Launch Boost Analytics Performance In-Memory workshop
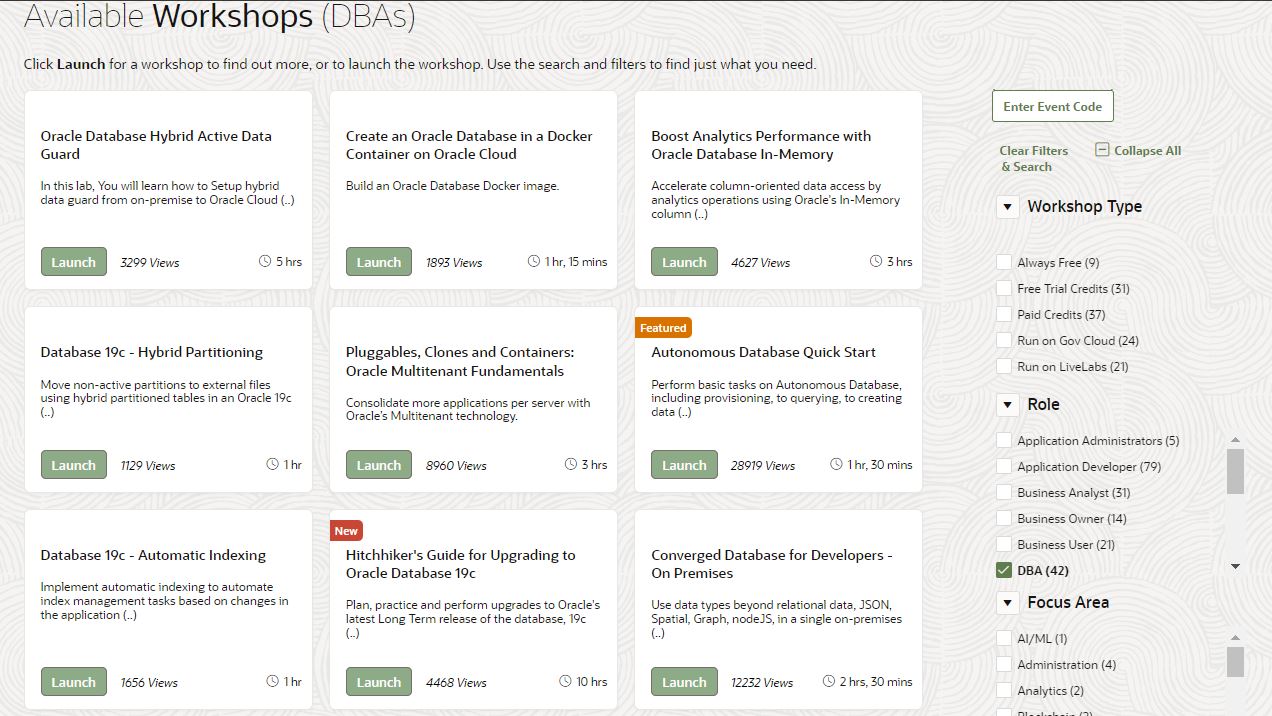1272x716 pixels. tap(684, 262)
